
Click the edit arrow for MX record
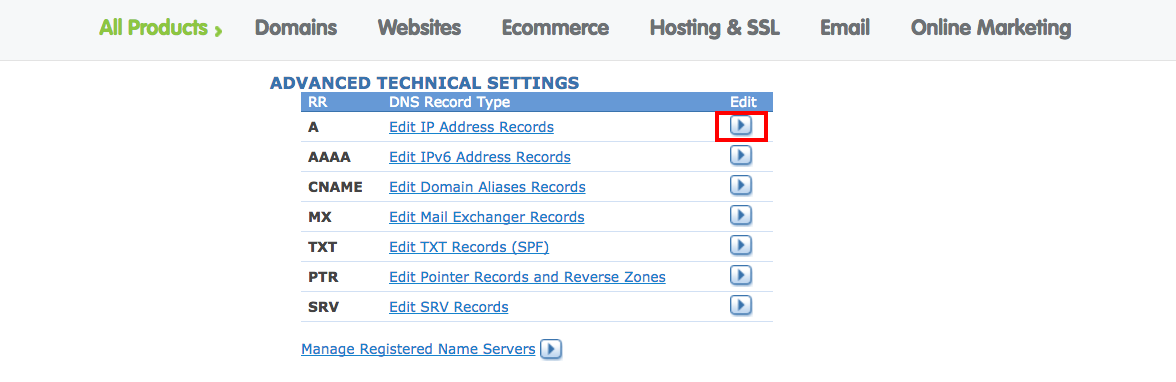740,215
